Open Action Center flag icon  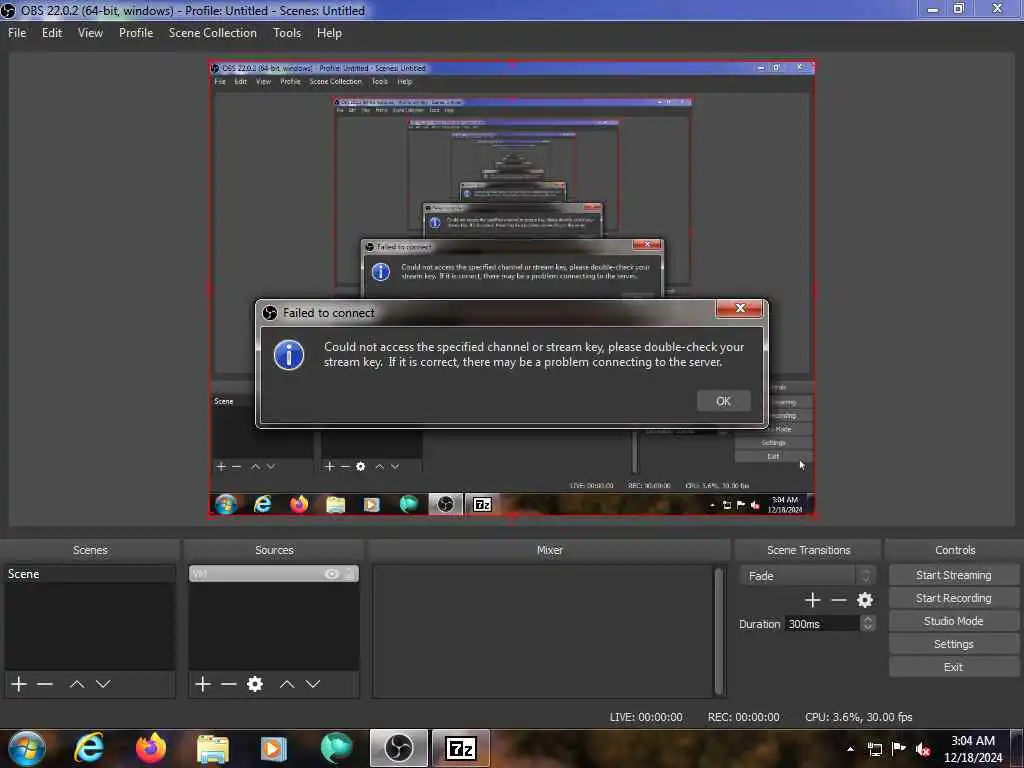(x=899, y=749)
